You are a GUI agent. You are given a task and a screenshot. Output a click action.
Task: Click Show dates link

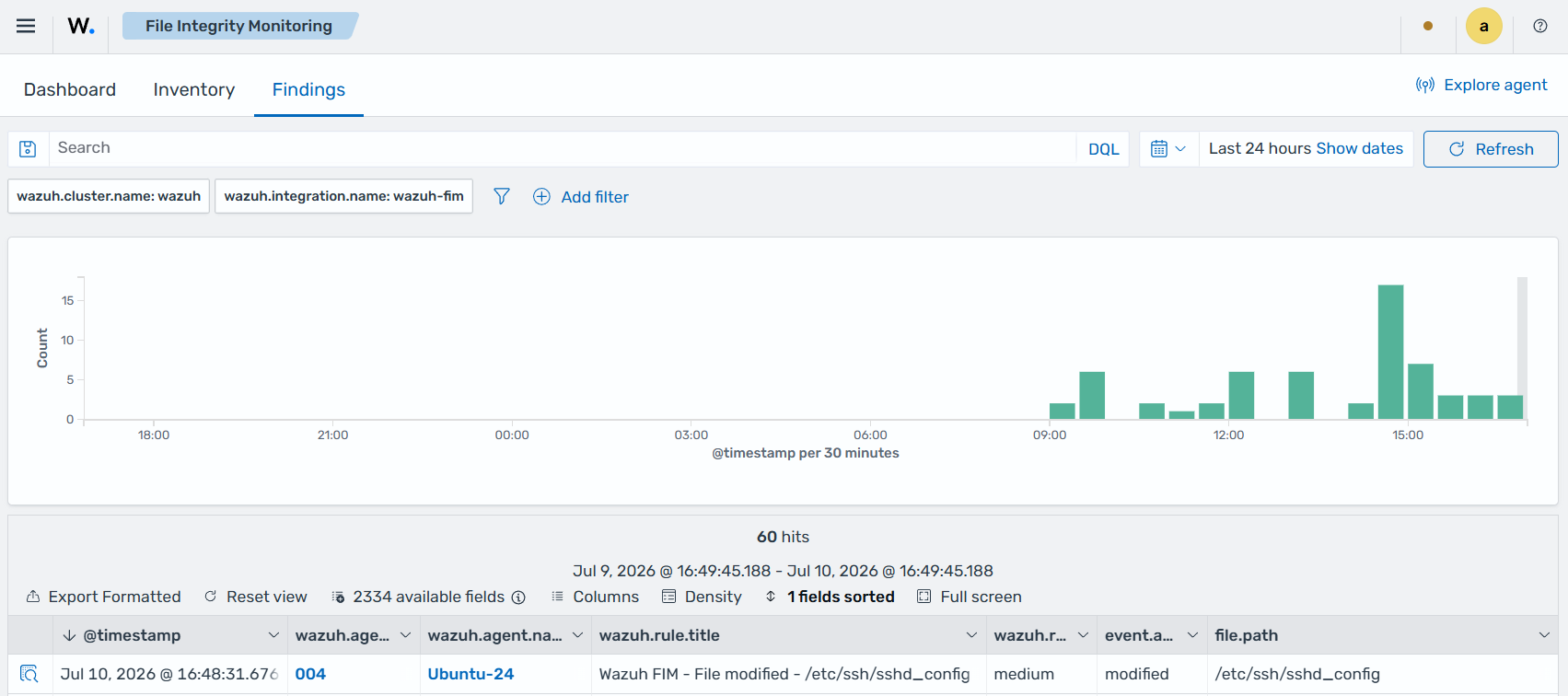[x=1360, y=148]
